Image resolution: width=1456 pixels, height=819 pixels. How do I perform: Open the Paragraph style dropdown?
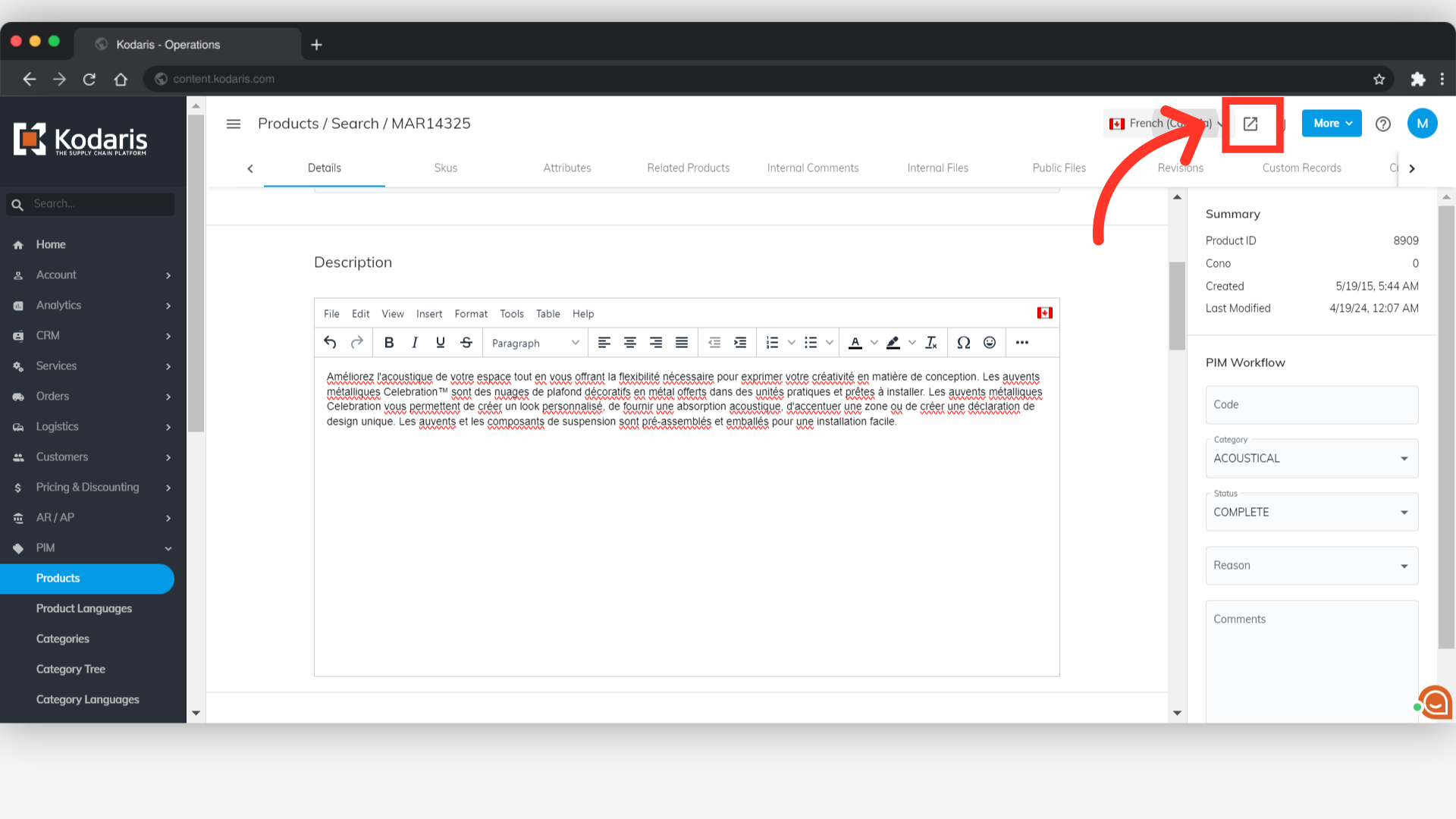(x=535, y=343)
